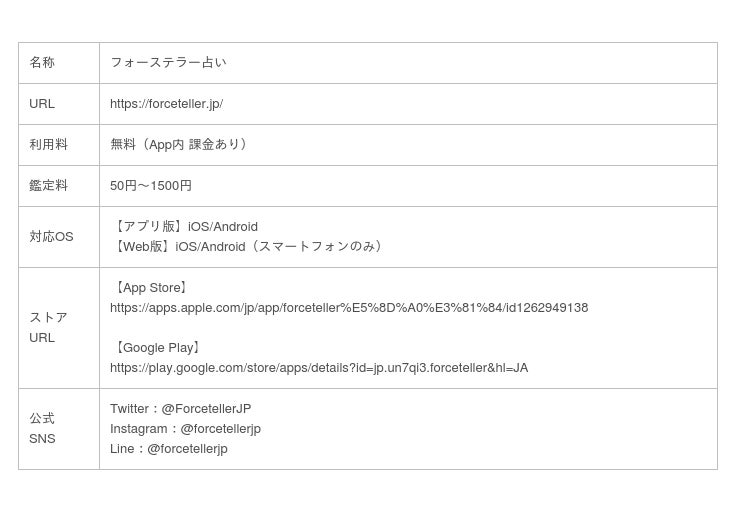Click the ストア URL row label
The image size is (740, 510).
point(48,328)
